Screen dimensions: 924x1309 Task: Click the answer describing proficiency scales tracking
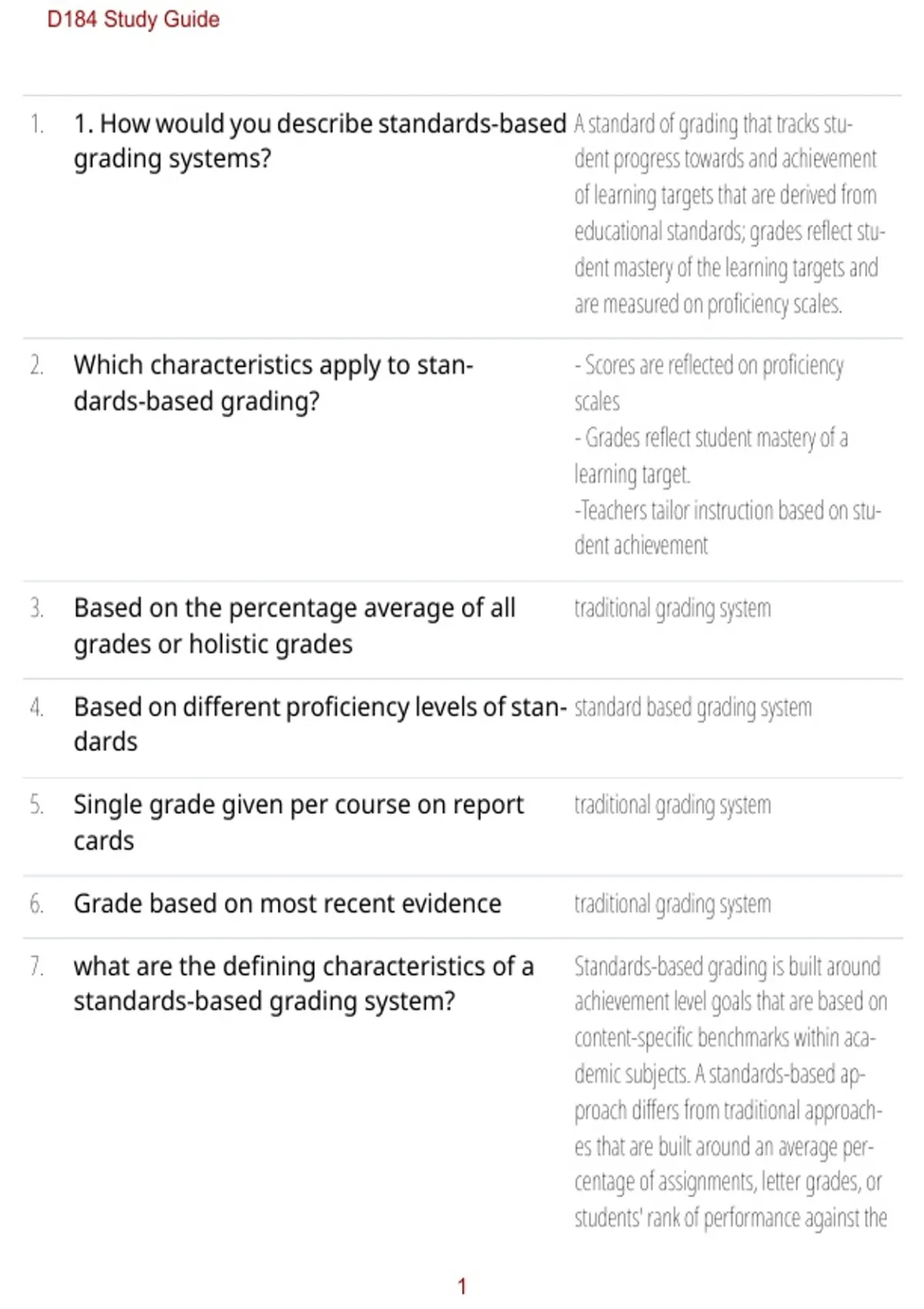point(729,214)
